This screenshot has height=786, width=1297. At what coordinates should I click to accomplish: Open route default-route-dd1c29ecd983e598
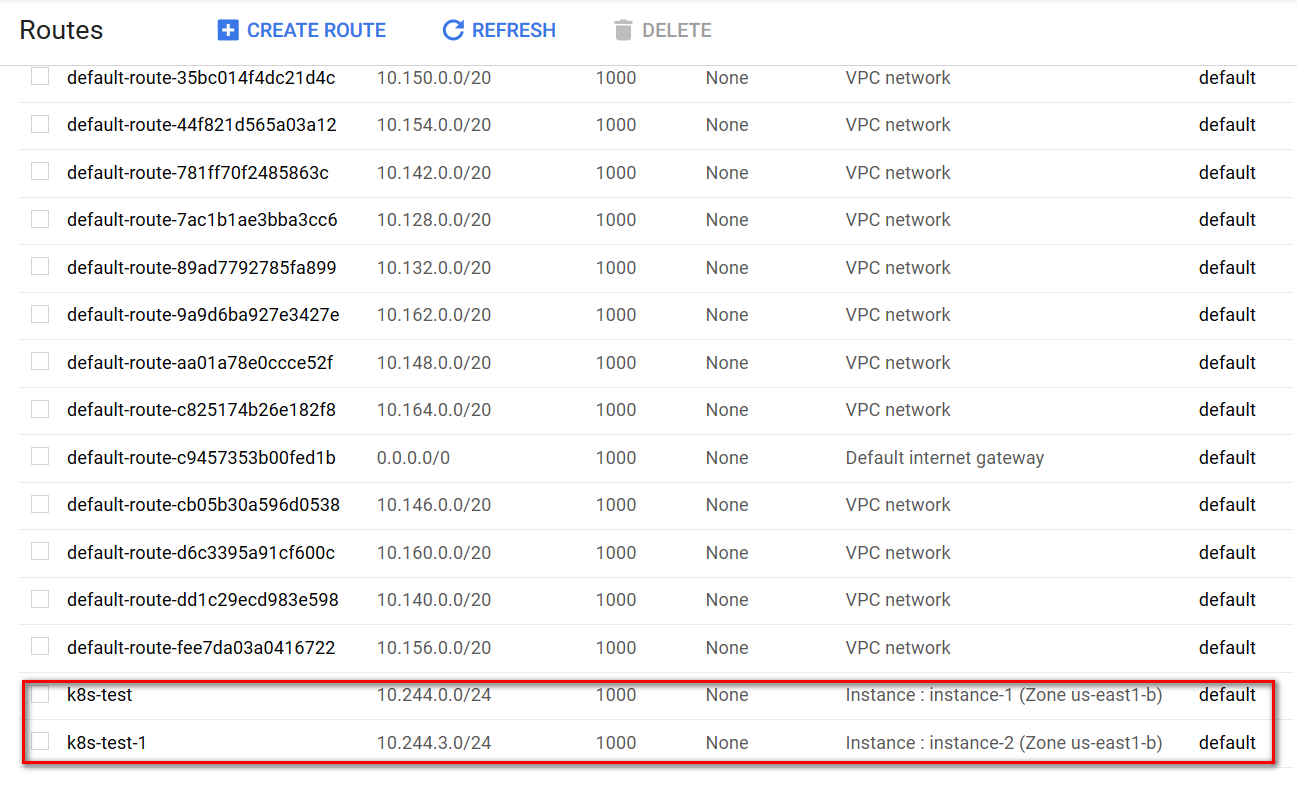click(x=202, y=600)
